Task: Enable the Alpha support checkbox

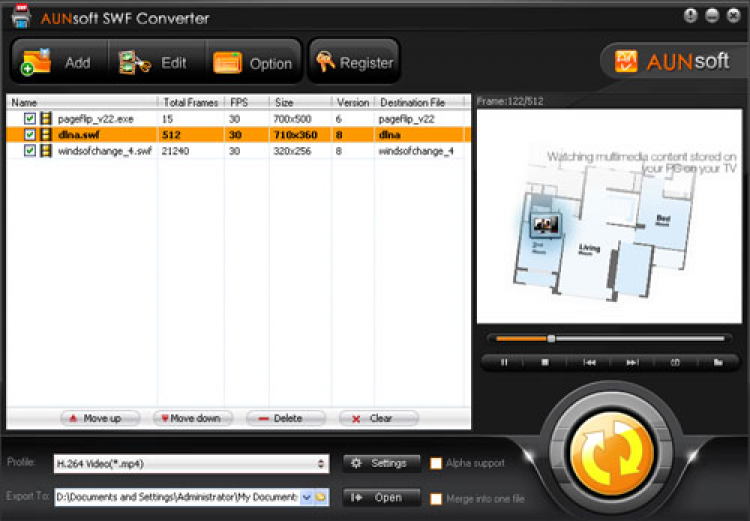Action: click(436, 463)
